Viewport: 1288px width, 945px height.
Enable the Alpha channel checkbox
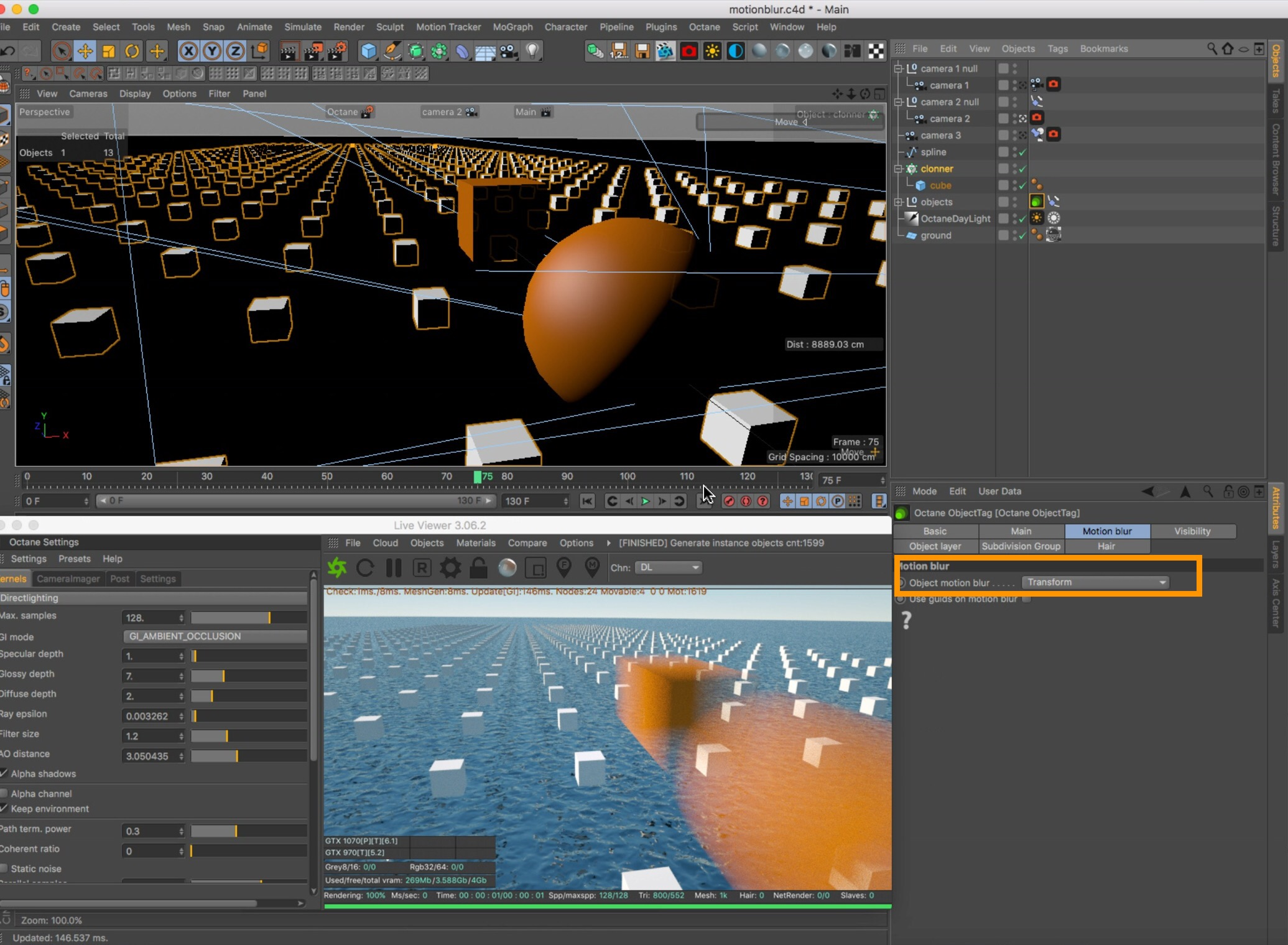coord(4,793)
